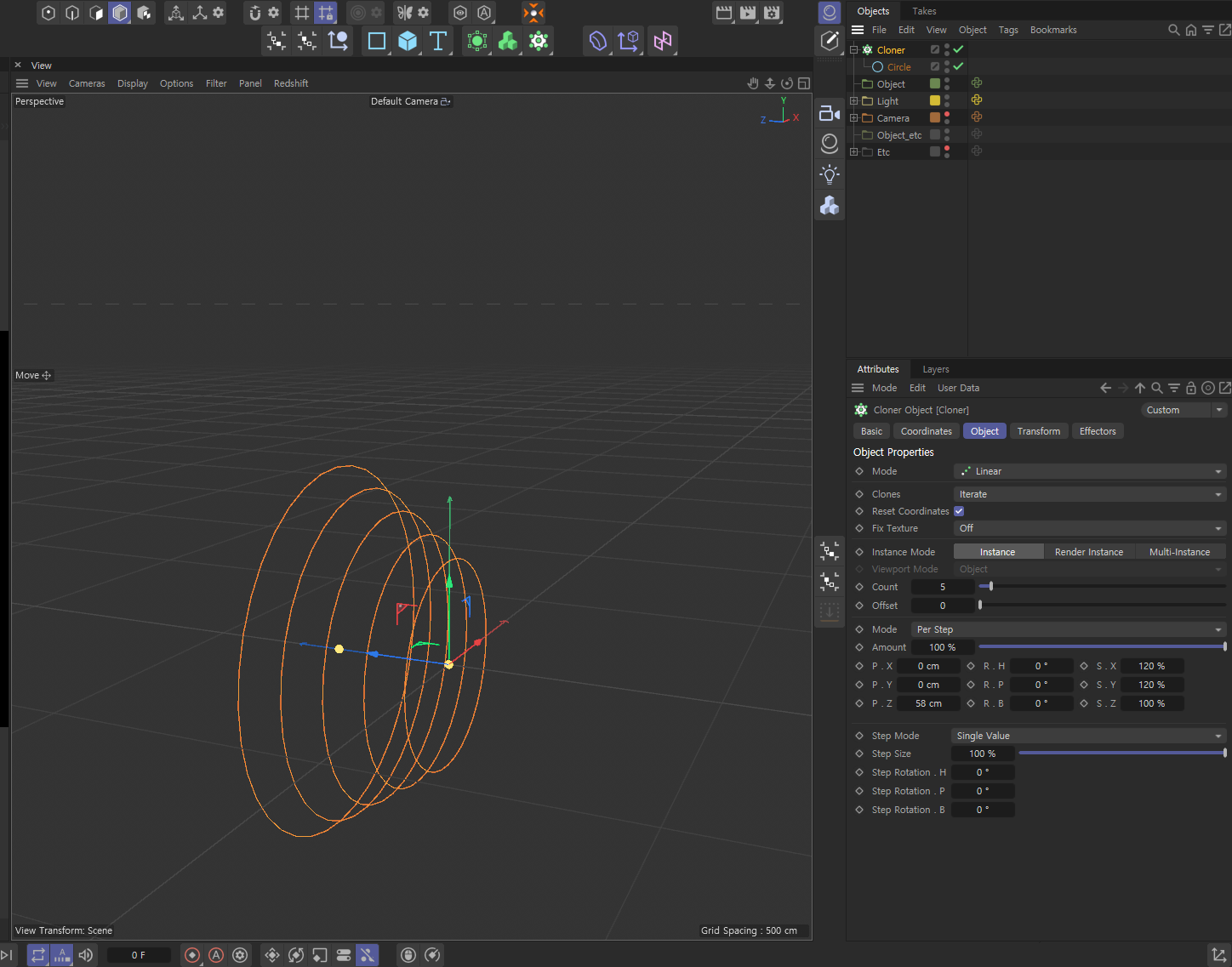Toggle the locked workplane grid icon

[x=326, y=13]
